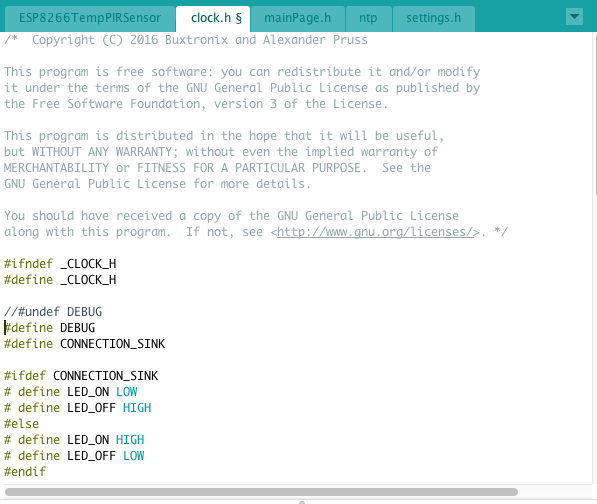Click 'You should have received a copy' line
This screenshot has height=504, width=597.
[x=231, y=216]
